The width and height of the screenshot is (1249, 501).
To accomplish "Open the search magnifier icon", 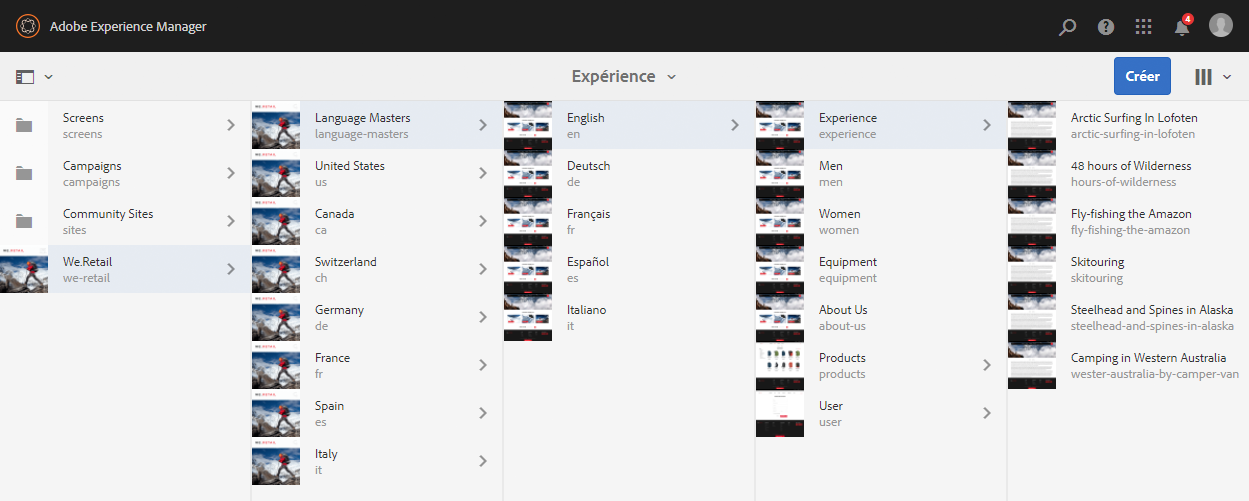I will point(1067,27).
